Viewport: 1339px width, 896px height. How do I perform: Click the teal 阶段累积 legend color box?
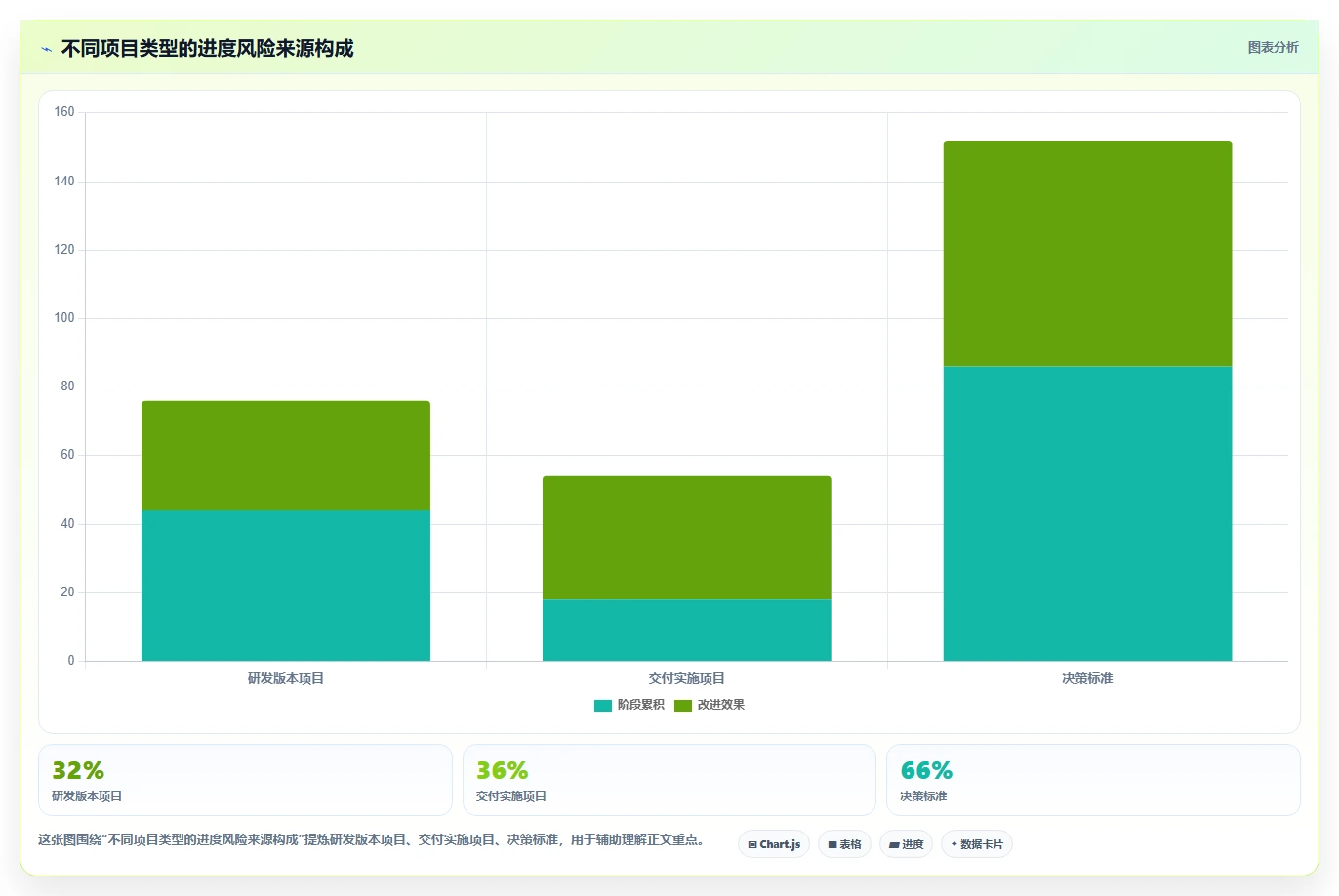tap(602, 705)
